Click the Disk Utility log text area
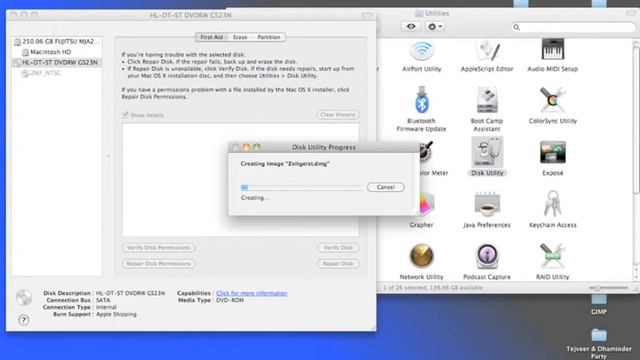Screen dimensions: 640x360 coord(240,180)
